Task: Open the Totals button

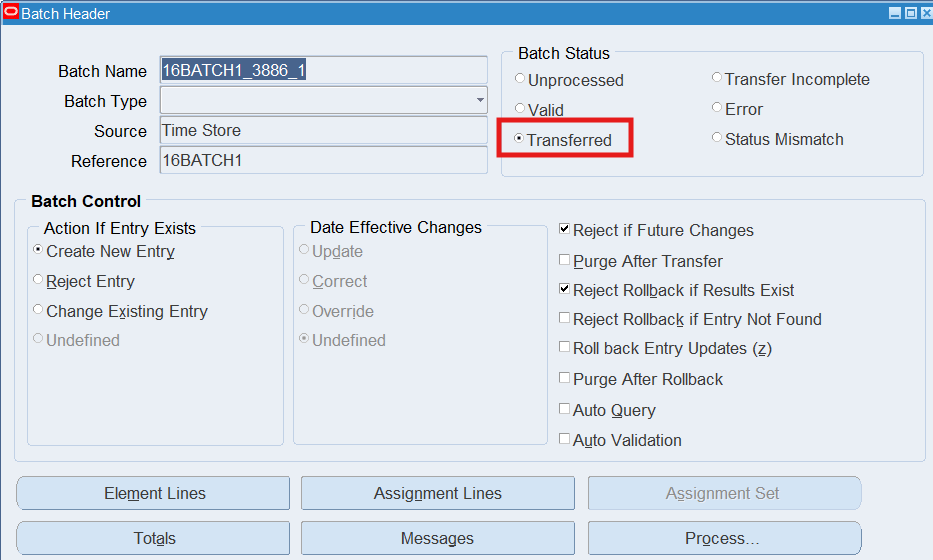Action: click(x=154, y=538)
